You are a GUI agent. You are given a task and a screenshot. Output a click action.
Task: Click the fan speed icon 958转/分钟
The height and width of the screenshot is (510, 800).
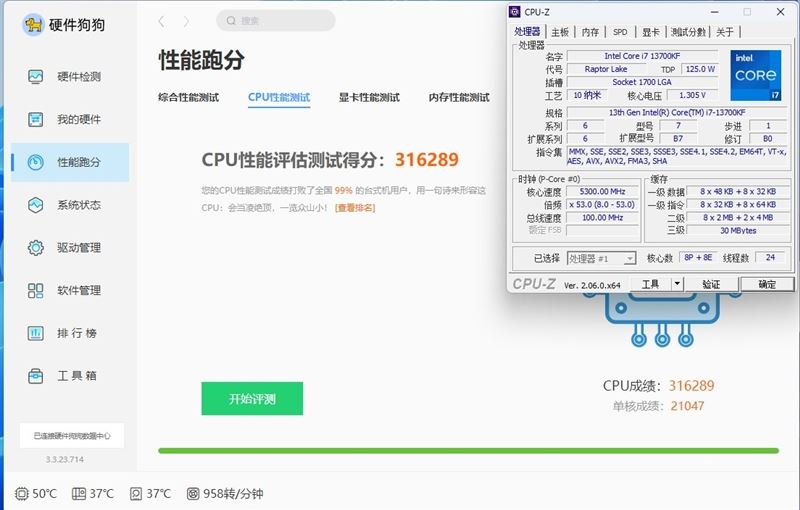pyautogui.click(x=193, y=494)
